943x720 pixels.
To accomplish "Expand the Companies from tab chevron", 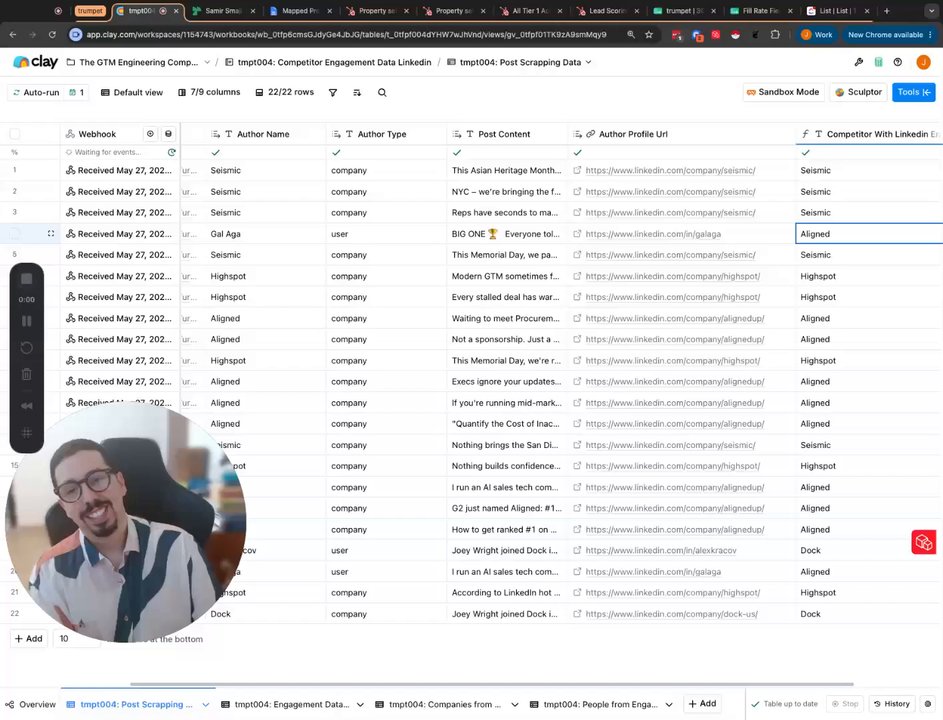I will click(515, 704).
